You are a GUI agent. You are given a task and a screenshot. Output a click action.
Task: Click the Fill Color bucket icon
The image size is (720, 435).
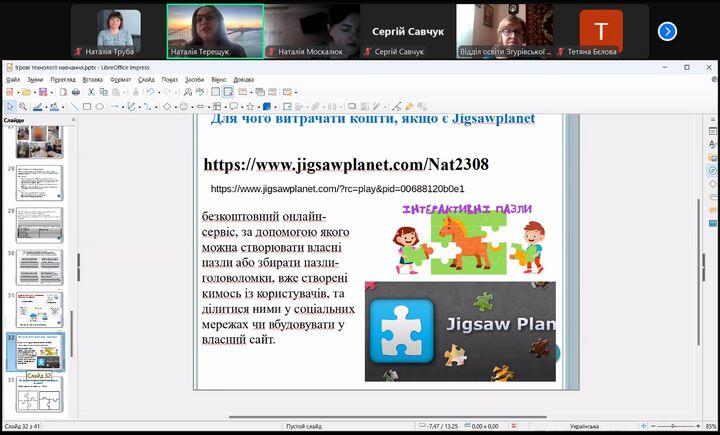(54, 107)
